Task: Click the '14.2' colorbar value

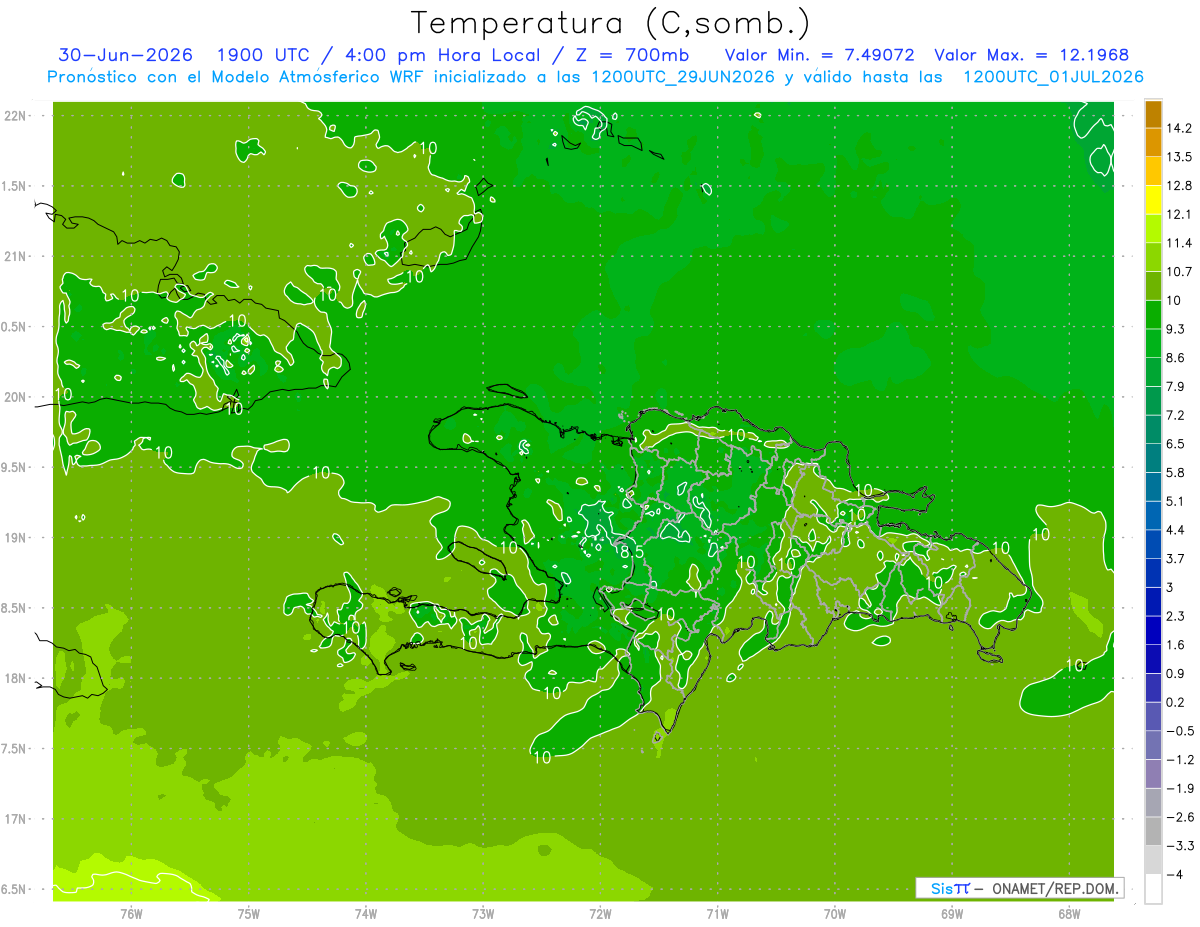Action: point(1180,128)
